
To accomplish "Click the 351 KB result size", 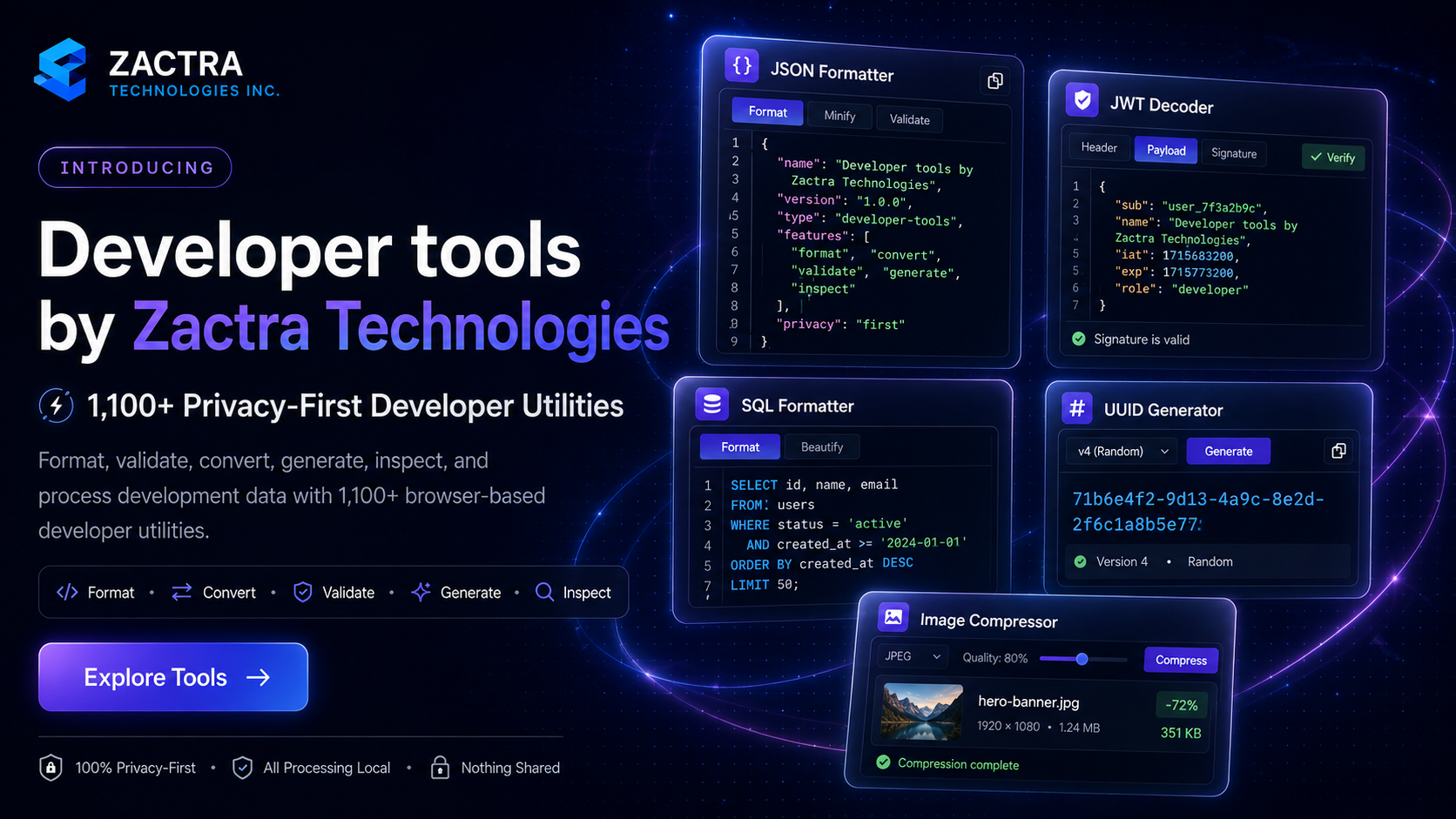I will [1181, 733].
